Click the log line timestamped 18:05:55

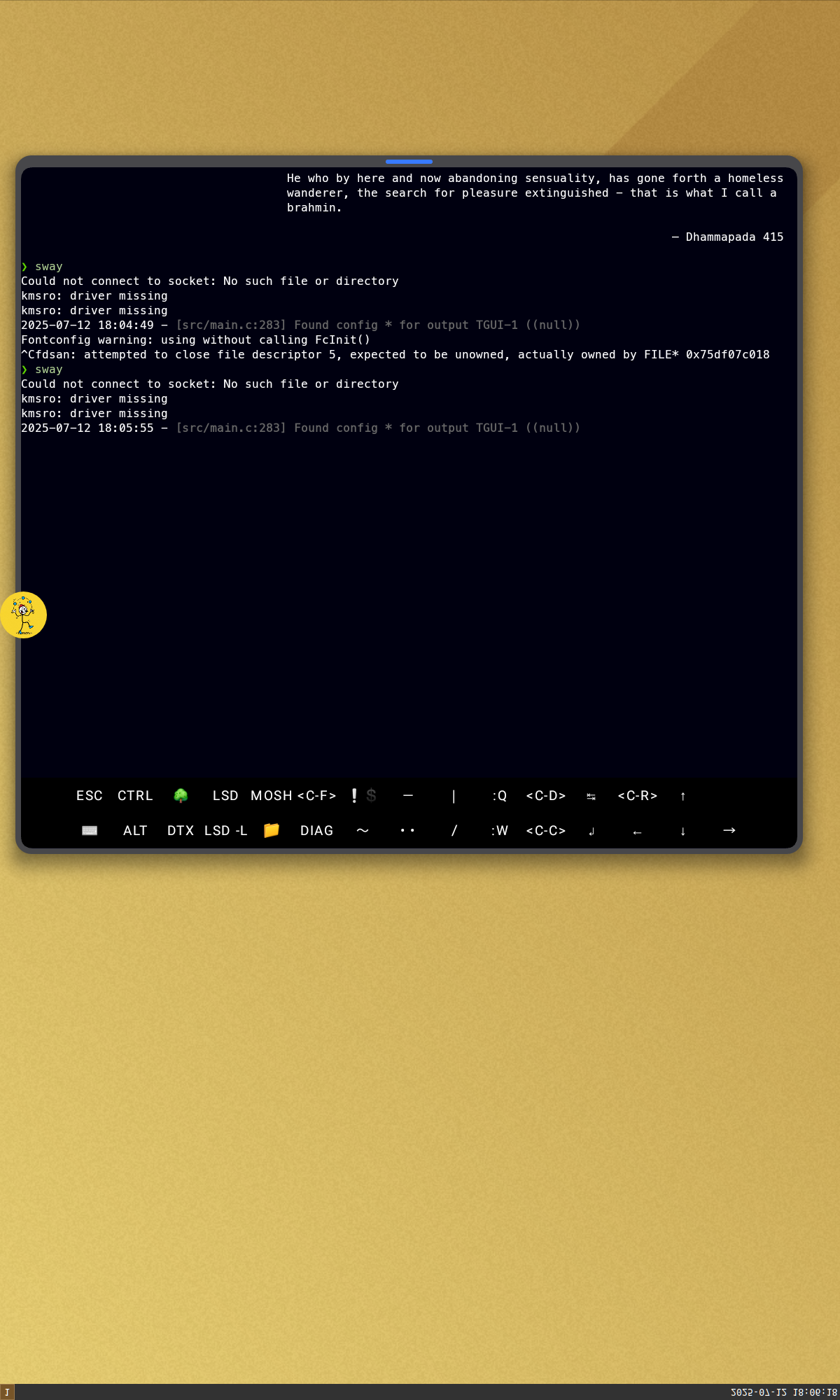click(300, 428)
